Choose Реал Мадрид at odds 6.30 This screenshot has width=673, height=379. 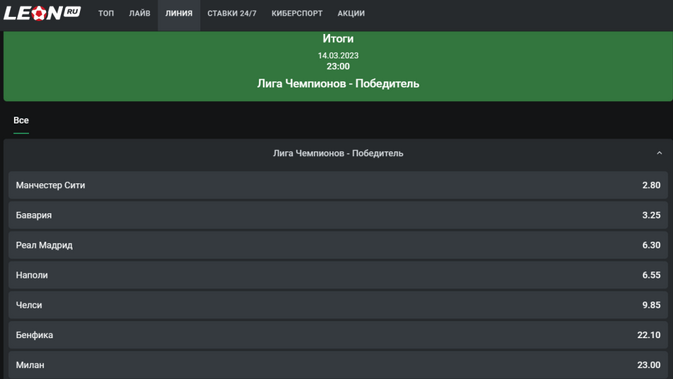pos(338,245)
